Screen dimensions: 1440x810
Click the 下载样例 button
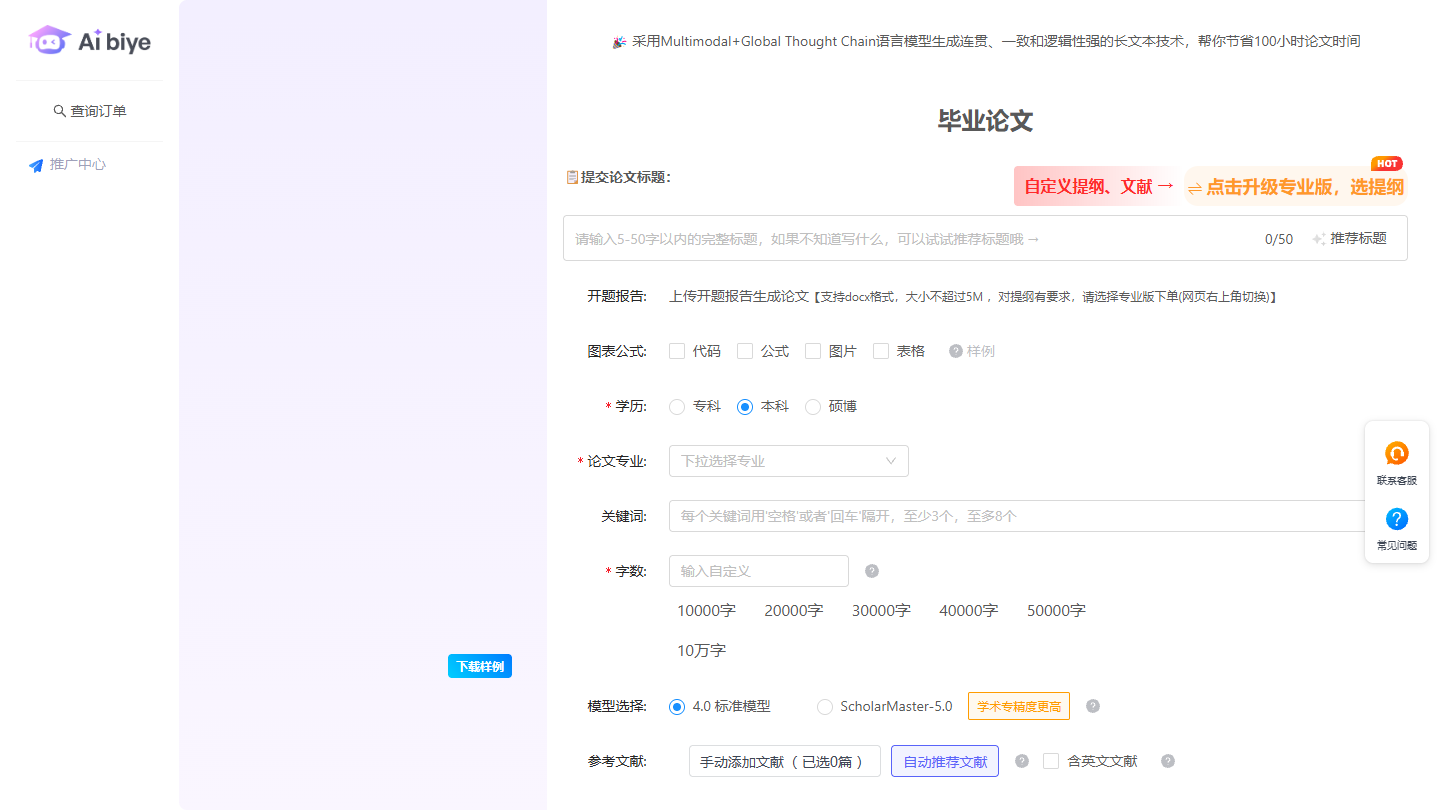(480, 666)
